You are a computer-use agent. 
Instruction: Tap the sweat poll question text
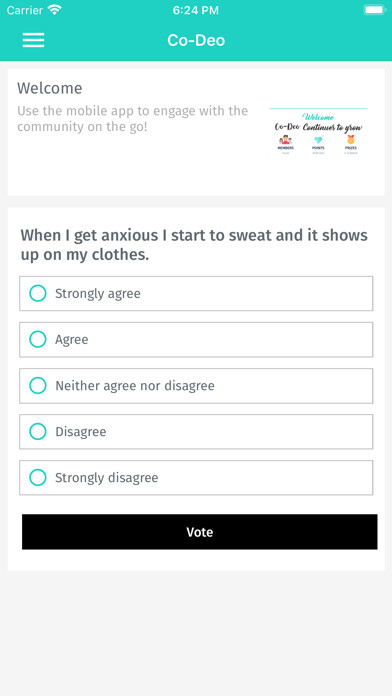pos(194,245)
